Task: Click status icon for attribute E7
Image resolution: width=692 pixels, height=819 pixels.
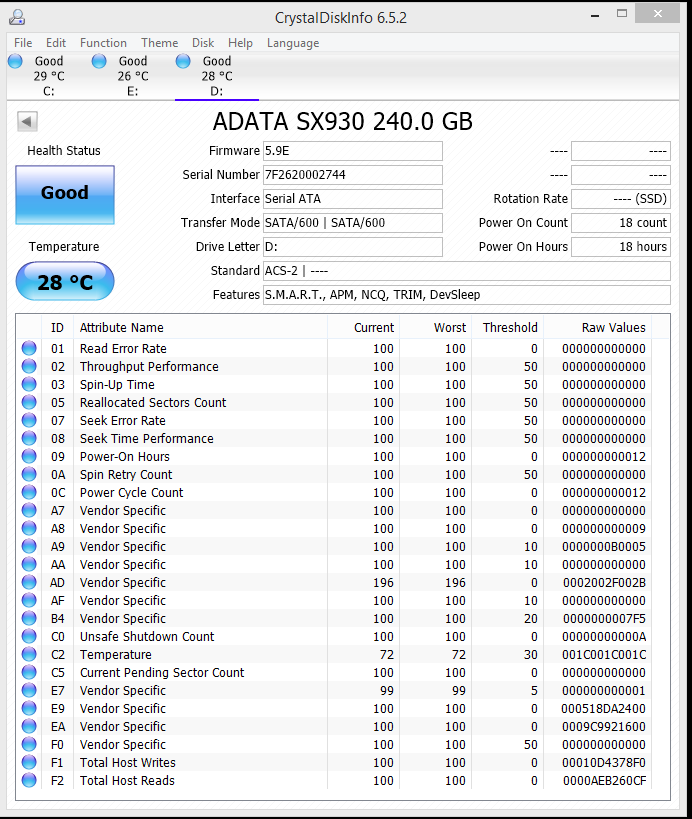Action: tap(29, 691)
